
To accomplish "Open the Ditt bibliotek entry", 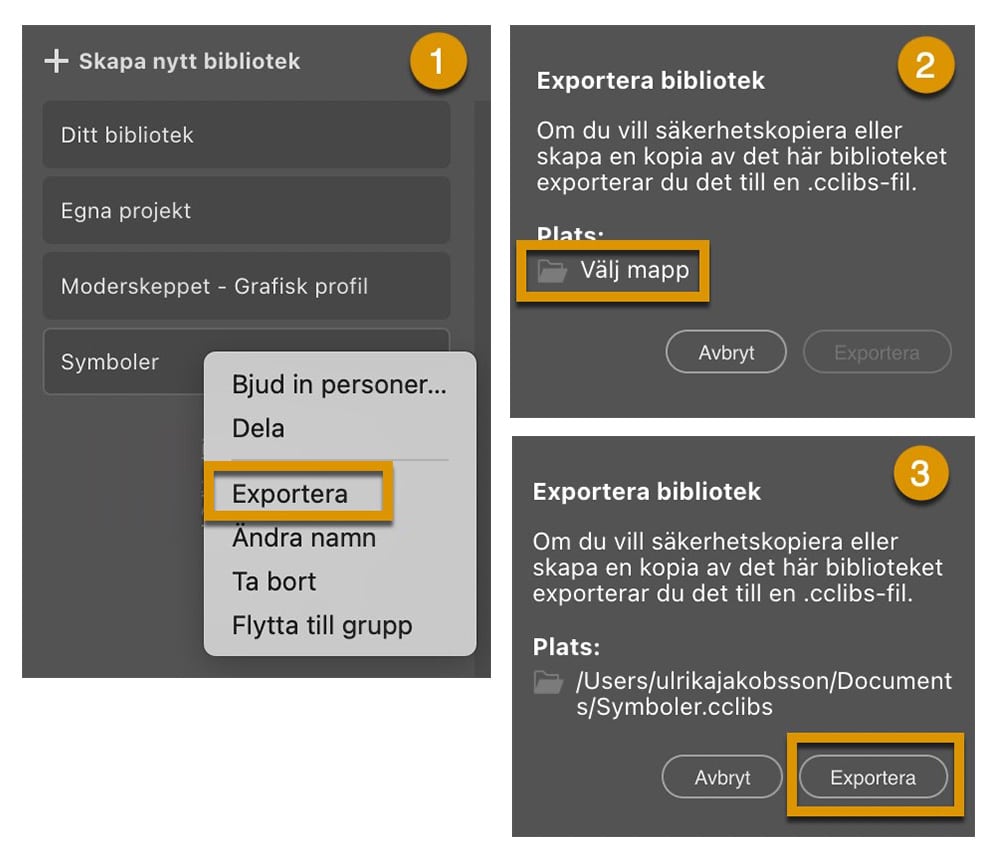I will [x=245, y=134].
